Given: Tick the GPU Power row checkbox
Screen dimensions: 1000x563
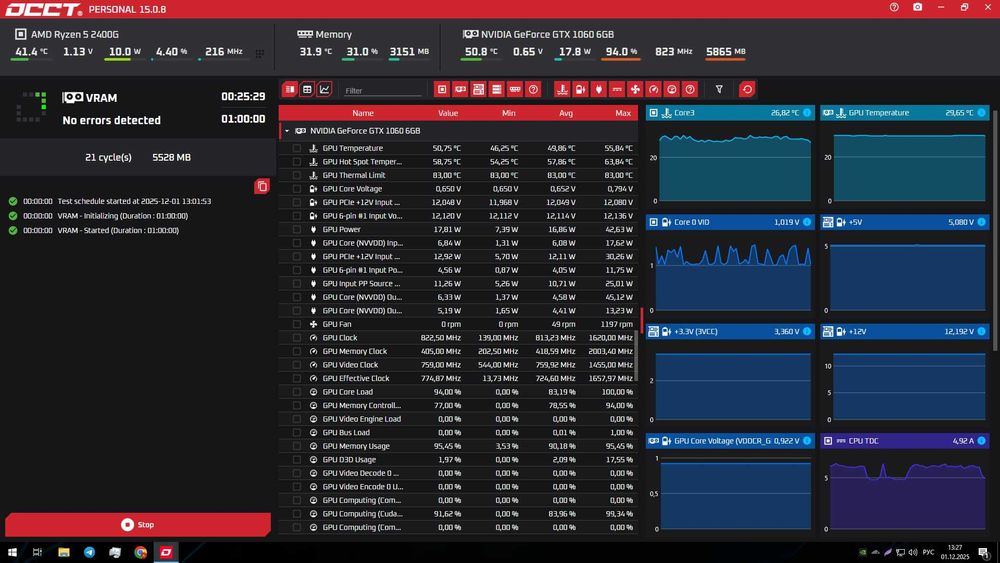Looking at the screenshot, I should pyautogui.click(x=297, y=230).
